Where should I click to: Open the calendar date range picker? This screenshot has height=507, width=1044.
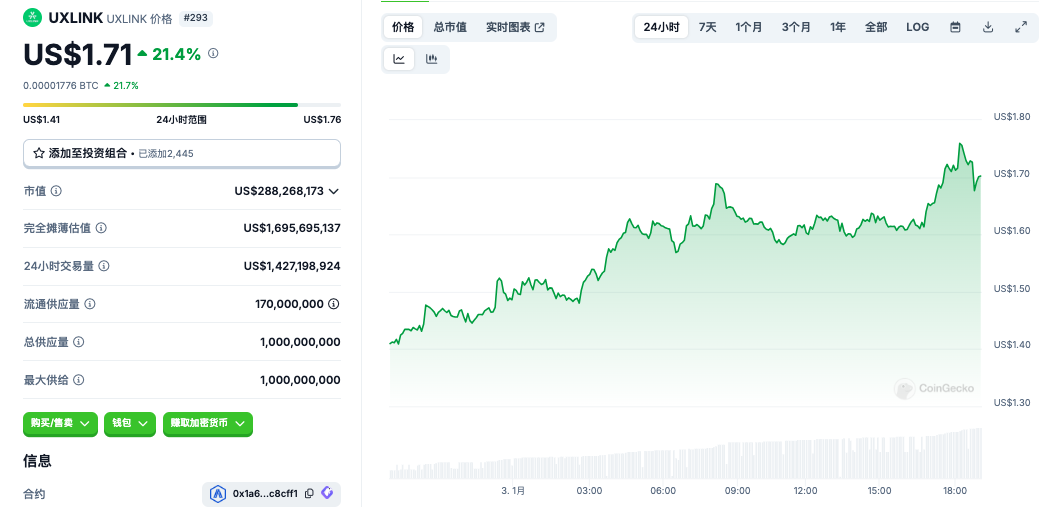click(x=955, y=27)
